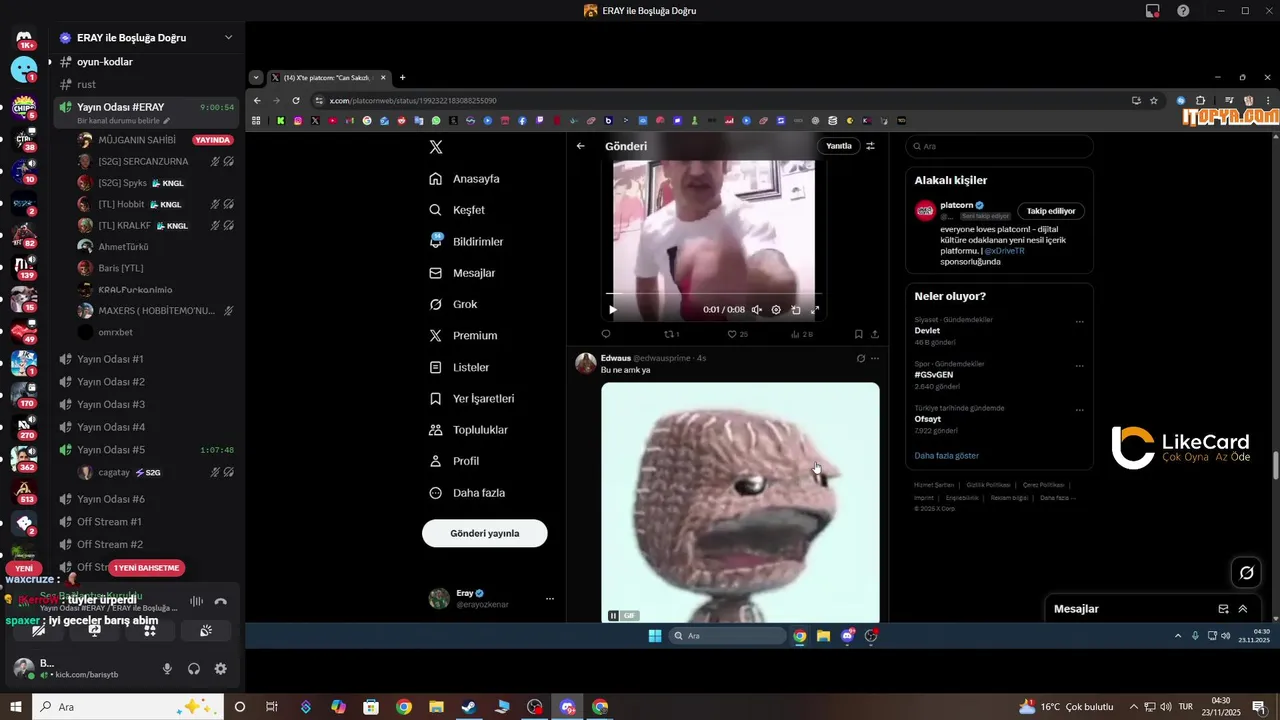Click the Yanıtla reply button

[x=839, y=146]
